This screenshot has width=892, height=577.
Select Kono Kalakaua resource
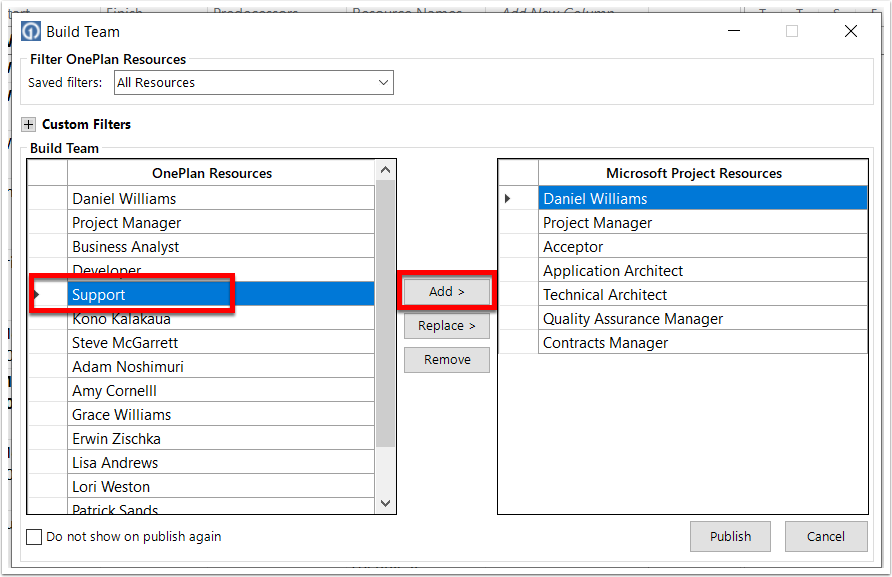221,319
